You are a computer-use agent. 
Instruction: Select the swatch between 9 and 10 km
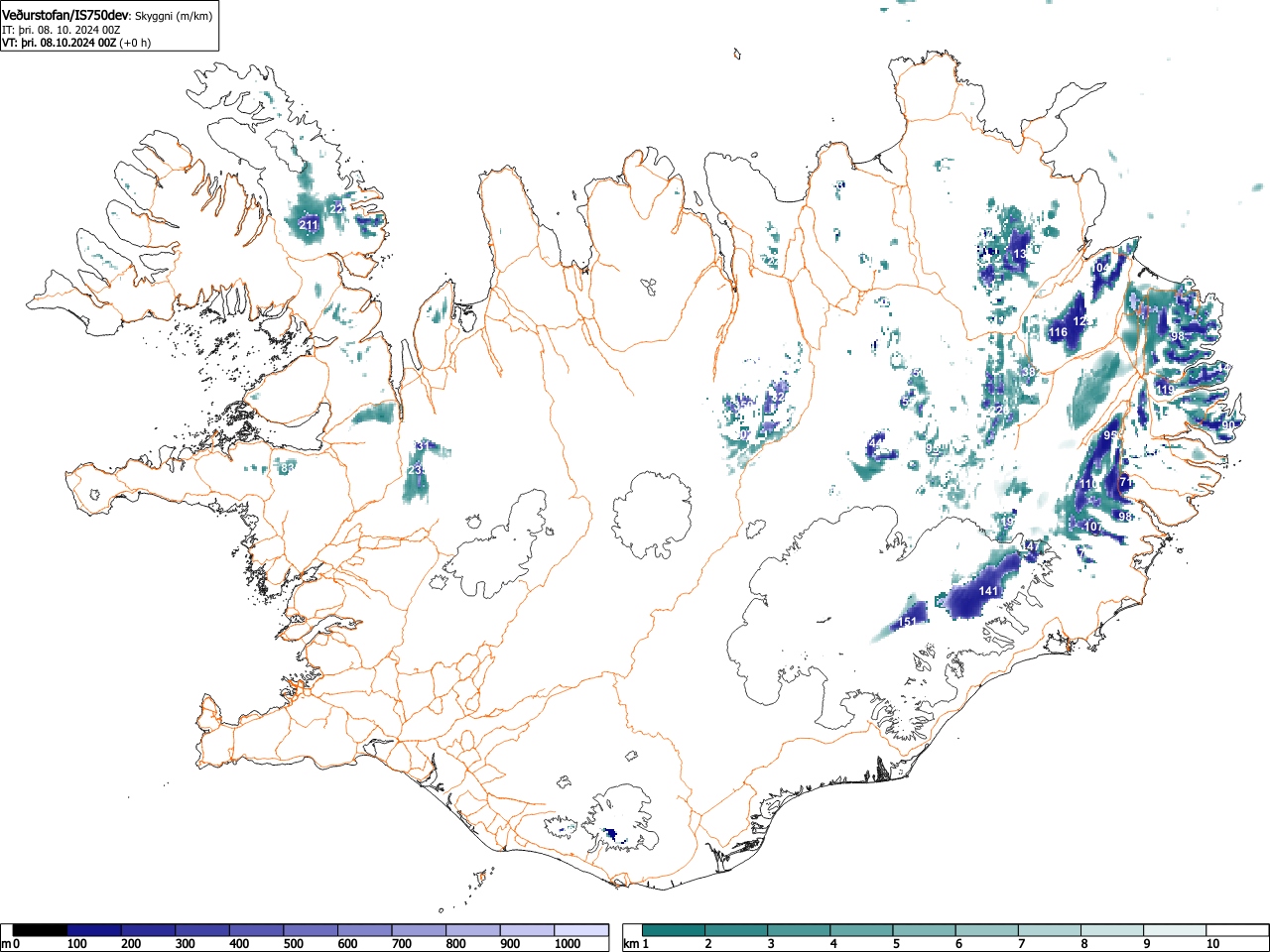(x=1175, y=930)
